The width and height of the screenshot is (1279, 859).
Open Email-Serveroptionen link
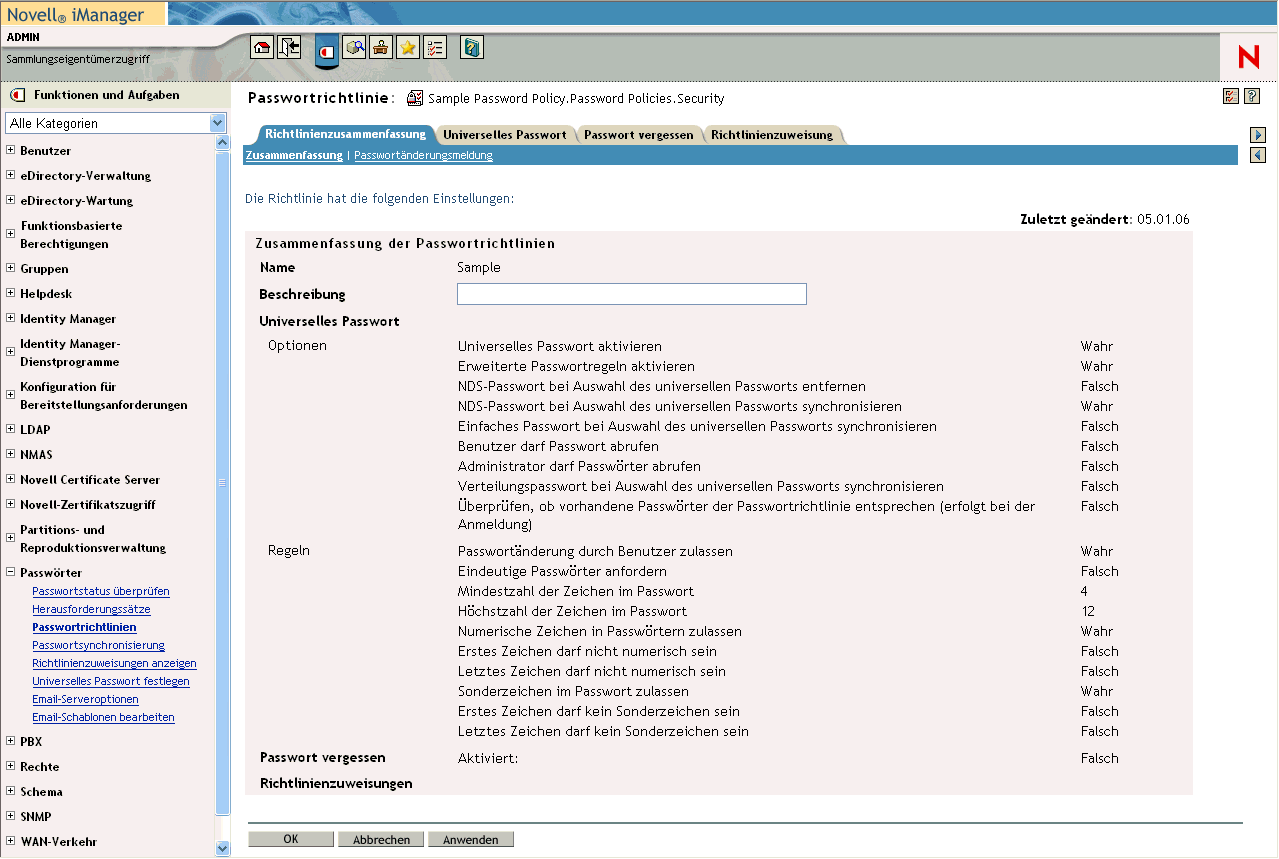click(85, 699)
